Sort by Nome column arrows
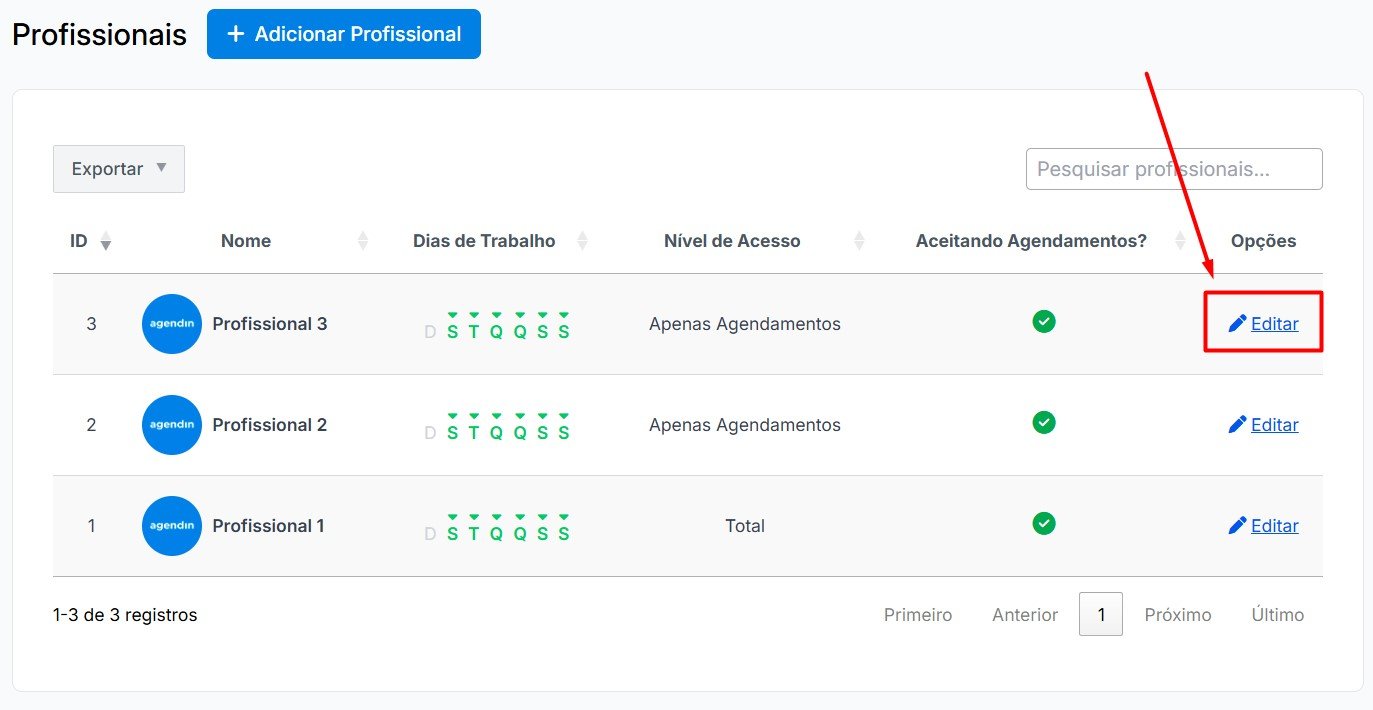The width and height of the screenshot is (1373, 710). point(363,241)
